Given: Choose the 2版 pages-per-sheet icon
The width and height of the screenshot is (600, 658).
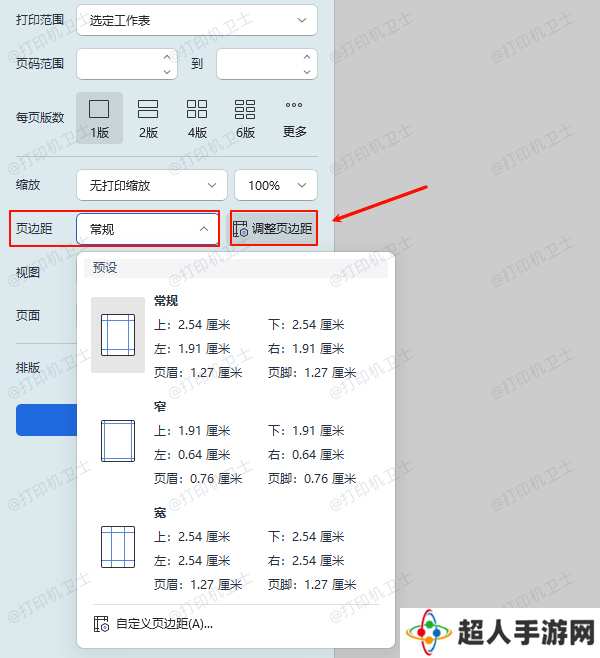Looking at the screenshot, I should [x=148, y=118].
